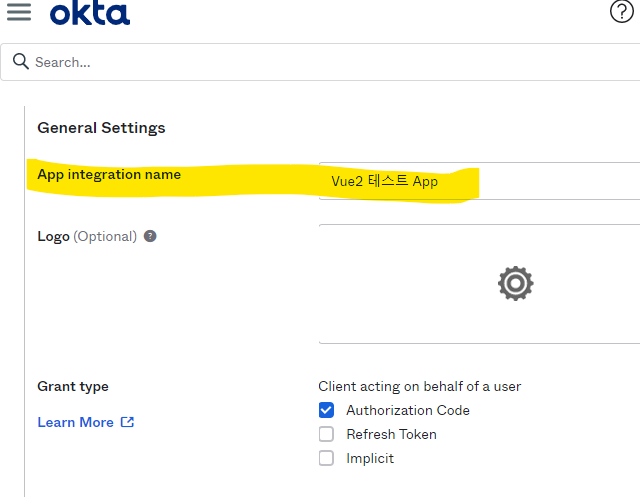Click the Logo (Optional) label
The image size is (640, 497).
(x=87, y=237)
